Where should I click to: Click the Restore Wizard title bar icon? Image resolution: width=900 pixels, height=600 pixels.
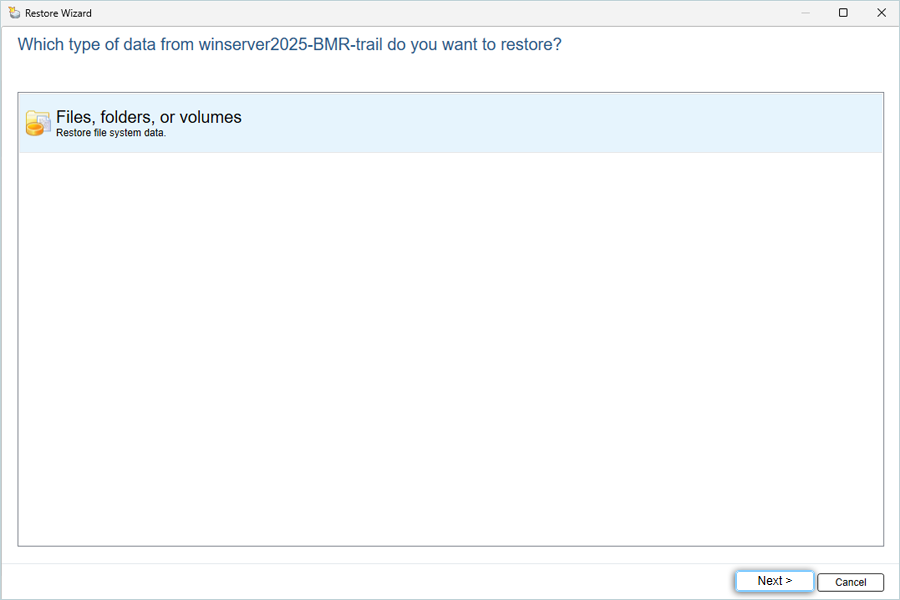(14, 13)
